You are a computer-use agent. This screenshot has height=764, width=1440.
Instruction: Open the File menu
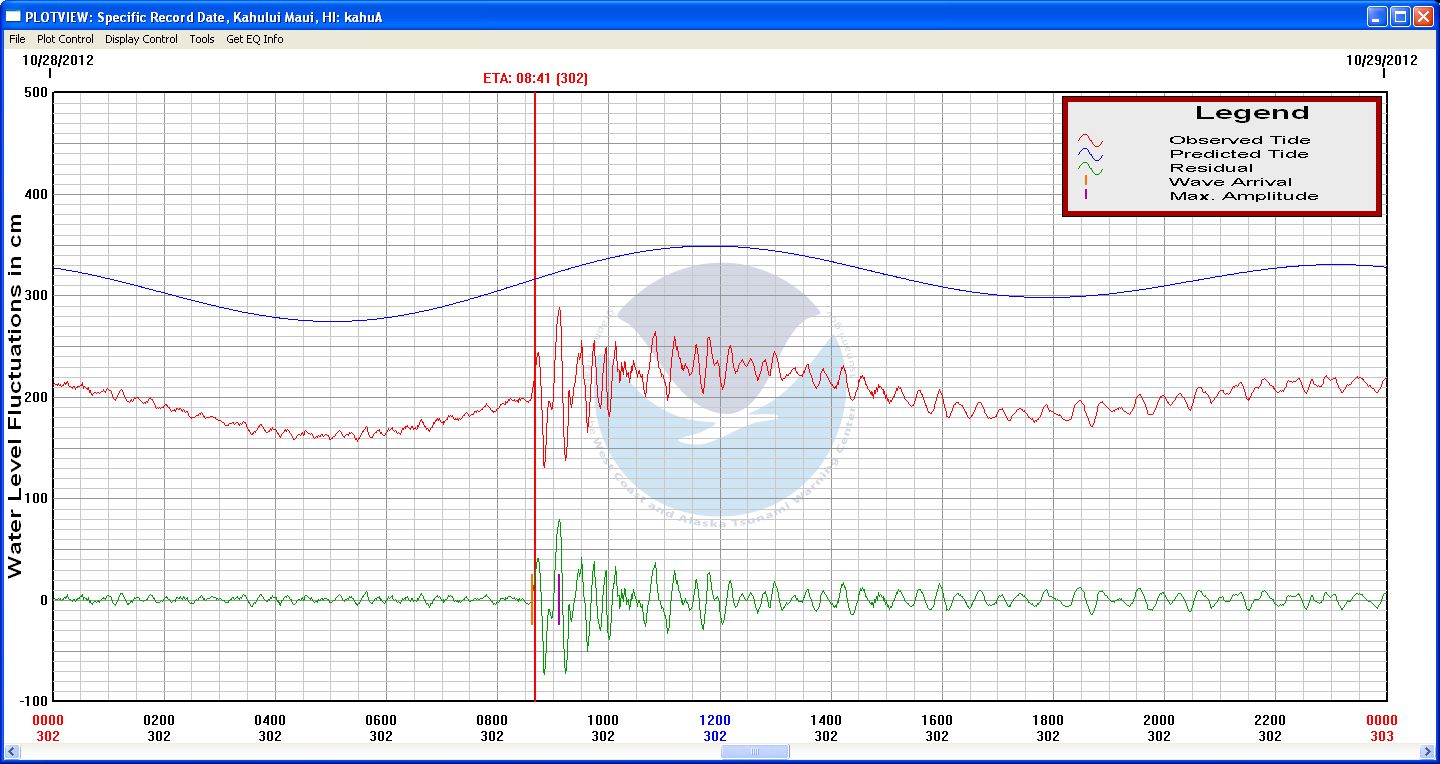coord(17,39)
